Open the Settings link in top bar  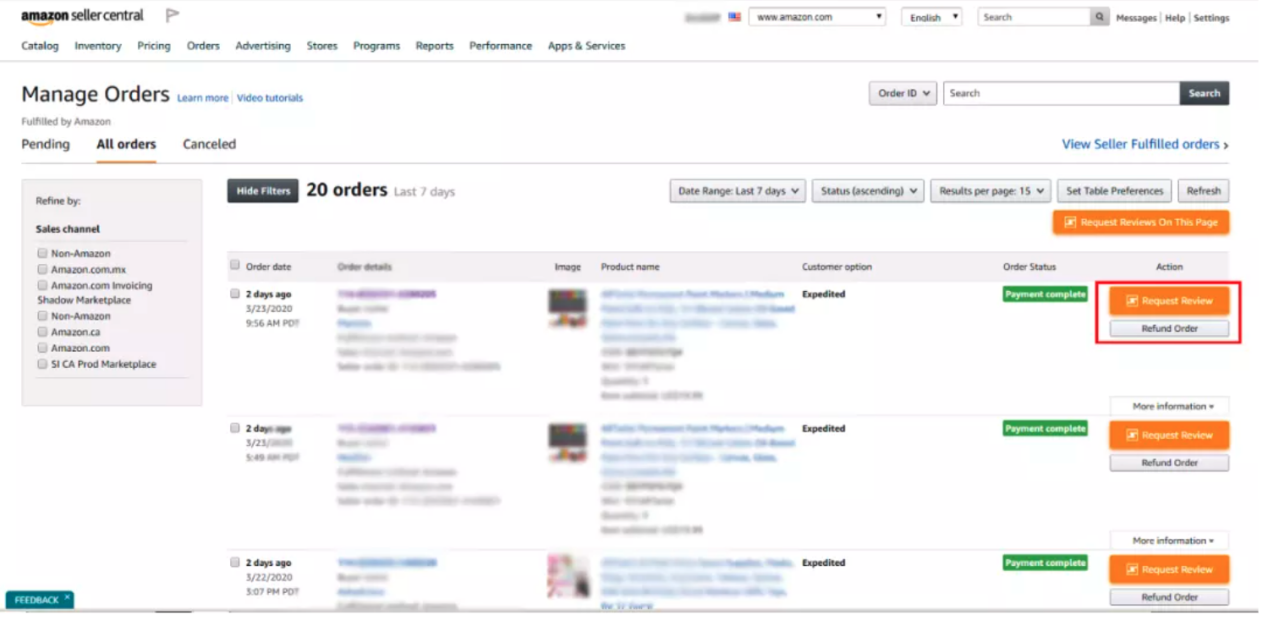pos(1212,18)
